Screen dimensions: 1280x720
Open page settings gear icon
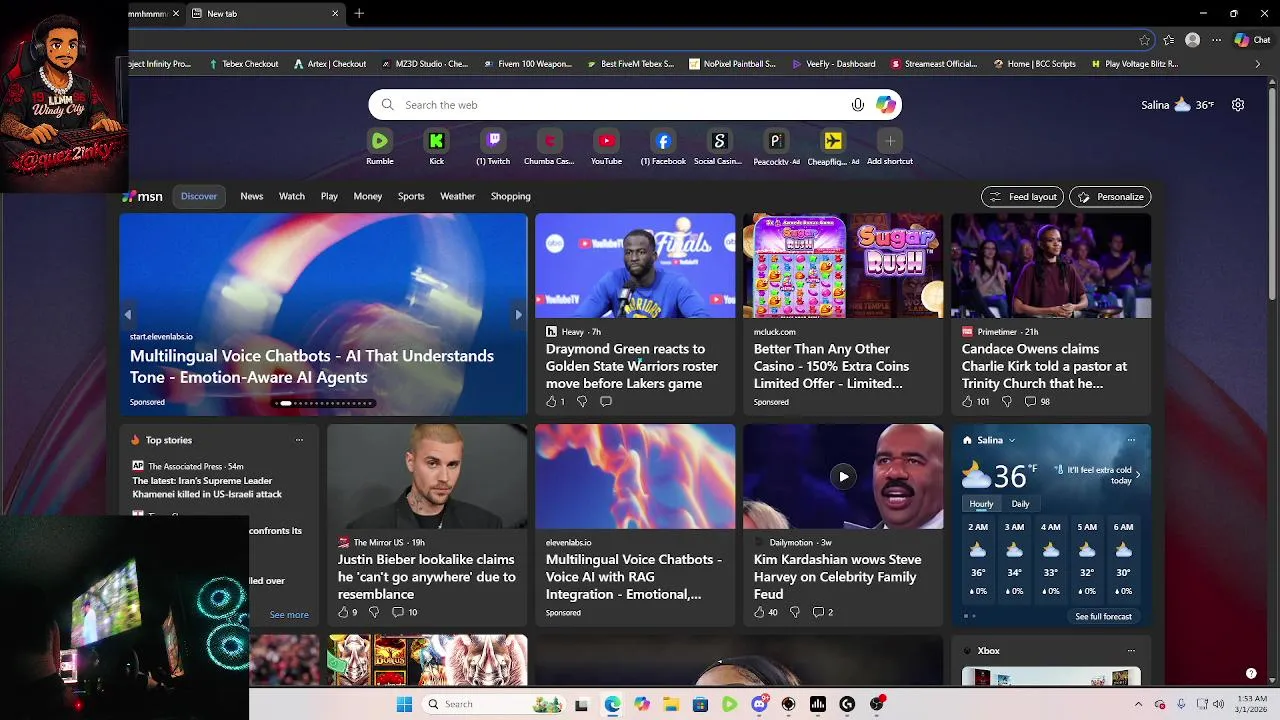pyautogui.click(x=1238, y=105)
